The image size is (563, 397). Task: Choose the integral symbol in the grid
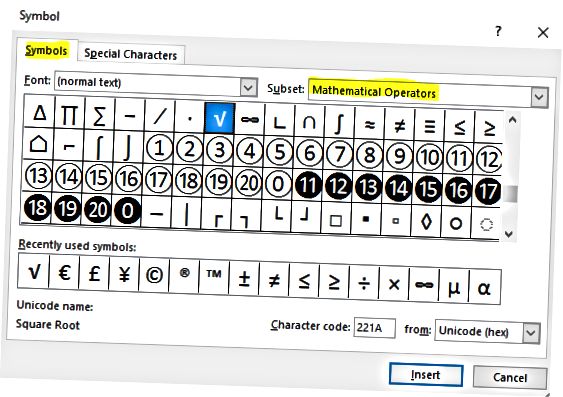click(339, 123)
